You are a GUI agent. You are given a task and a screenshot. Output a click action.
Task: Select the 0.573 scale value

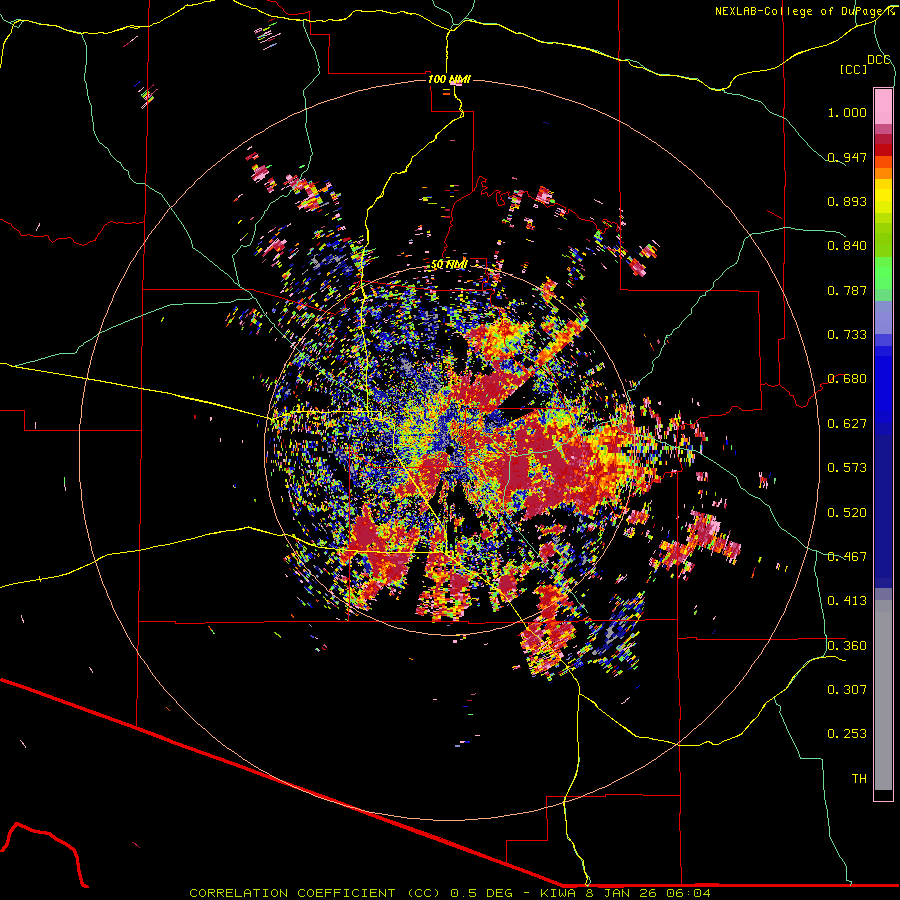[x=847, y=468]
